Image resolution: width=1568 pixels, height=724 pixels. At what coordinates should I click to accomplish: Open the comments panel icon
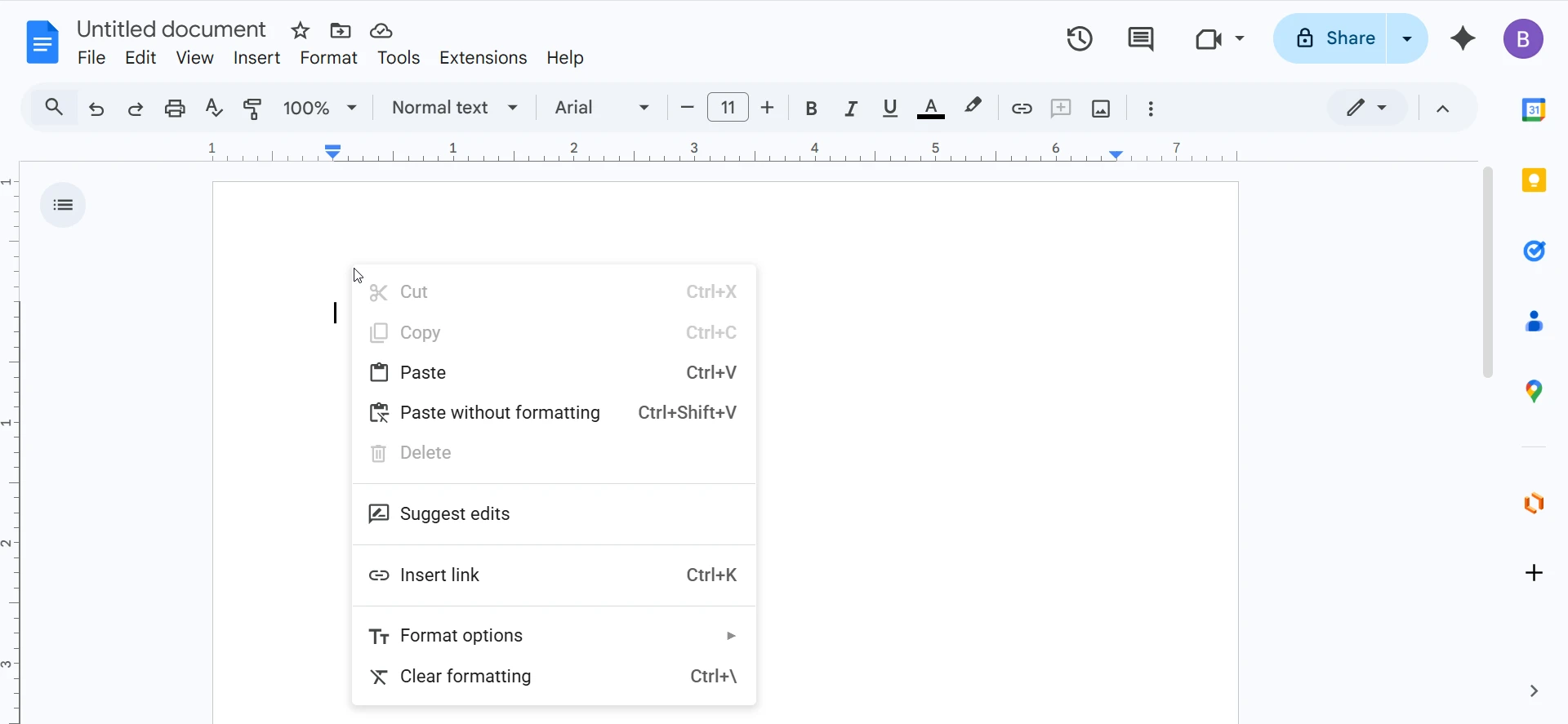(x=1140, y=38)
